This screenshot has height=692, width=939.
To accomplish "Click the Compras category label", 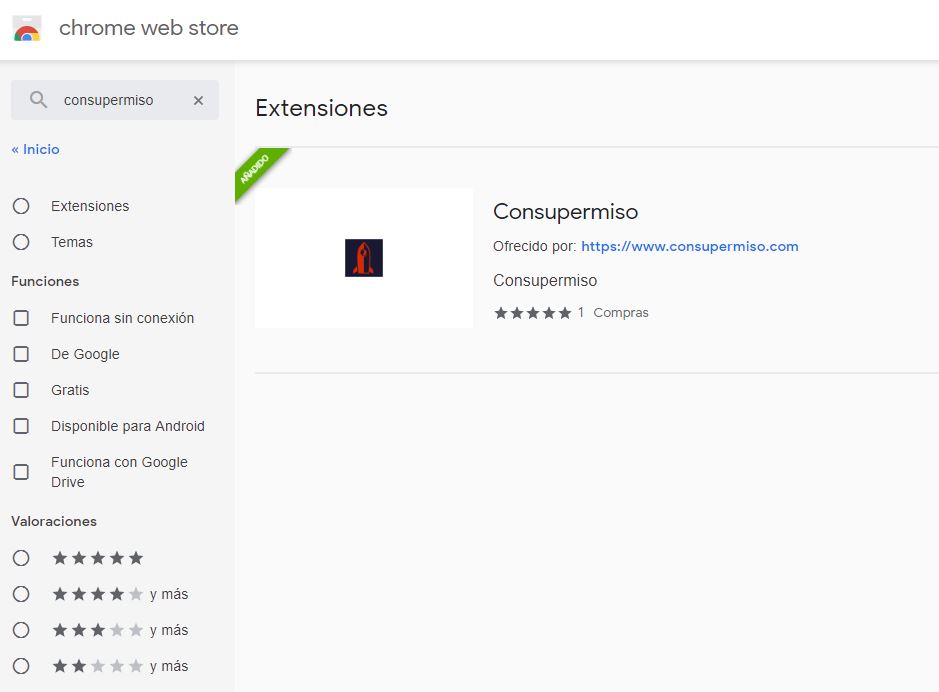I will click(x=620, y=312).
